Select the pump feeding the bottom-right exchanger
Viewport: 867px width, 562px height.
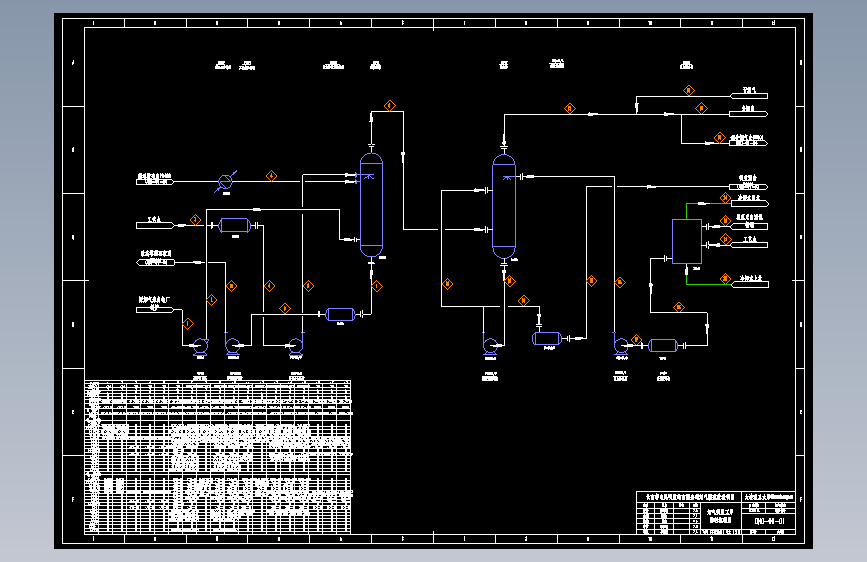click(x=621, y=346)
